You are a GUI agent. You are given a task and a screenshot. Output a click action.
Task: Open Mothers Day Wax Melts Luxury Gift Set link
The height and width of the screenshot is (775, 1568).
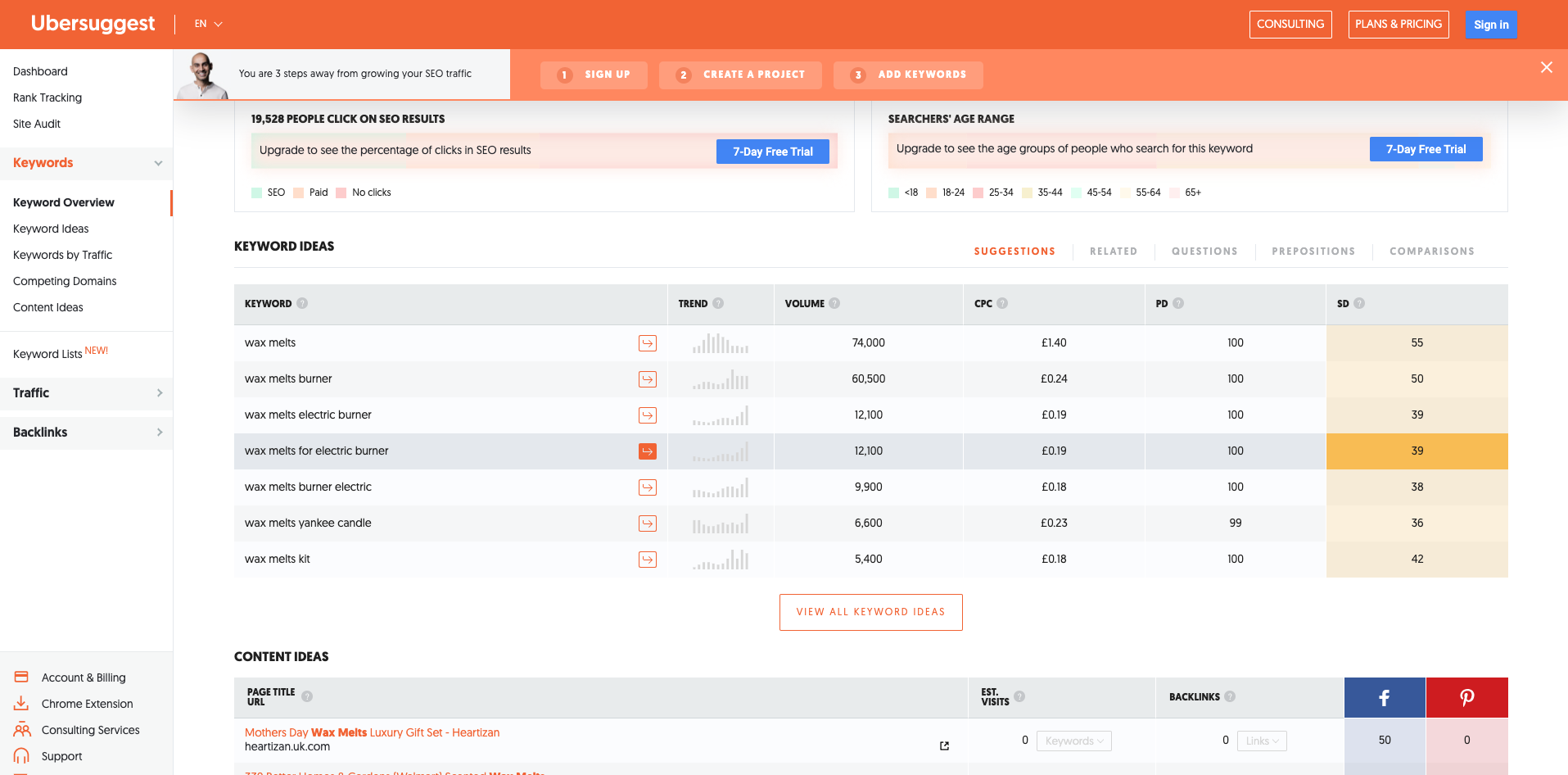tap(372, 732)
